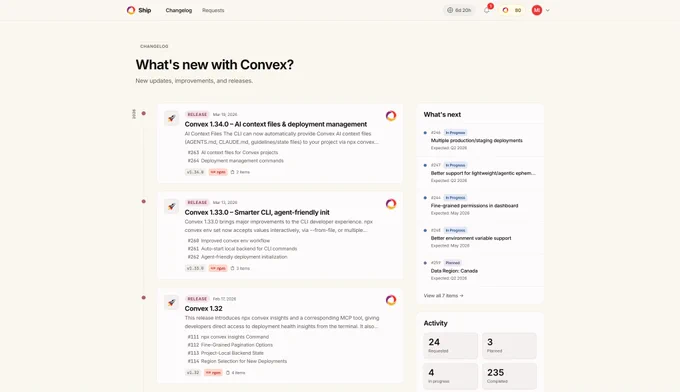Click timeline marker beside Convex 1.33.0
Image resolution: width=680 pixels, height=392 pixels.
pyautogui.click(x=144, y=202)
